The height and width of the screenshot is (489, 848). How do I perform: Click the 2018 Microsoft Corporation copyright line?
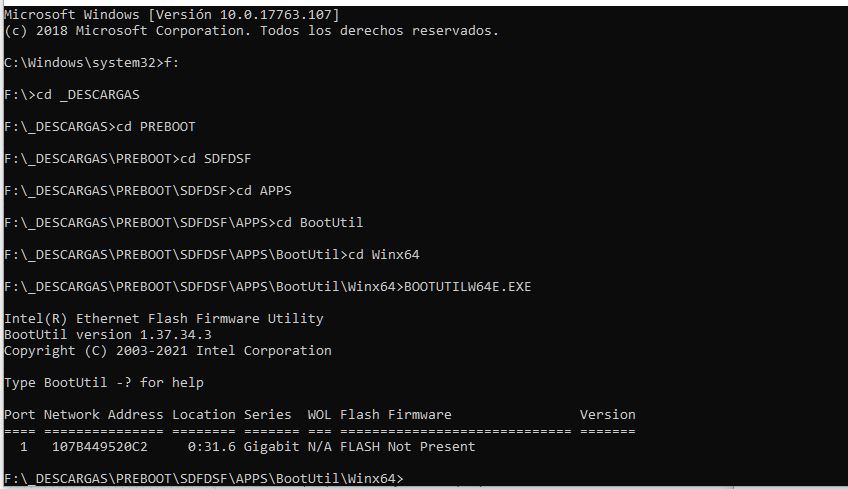[251, 31]
